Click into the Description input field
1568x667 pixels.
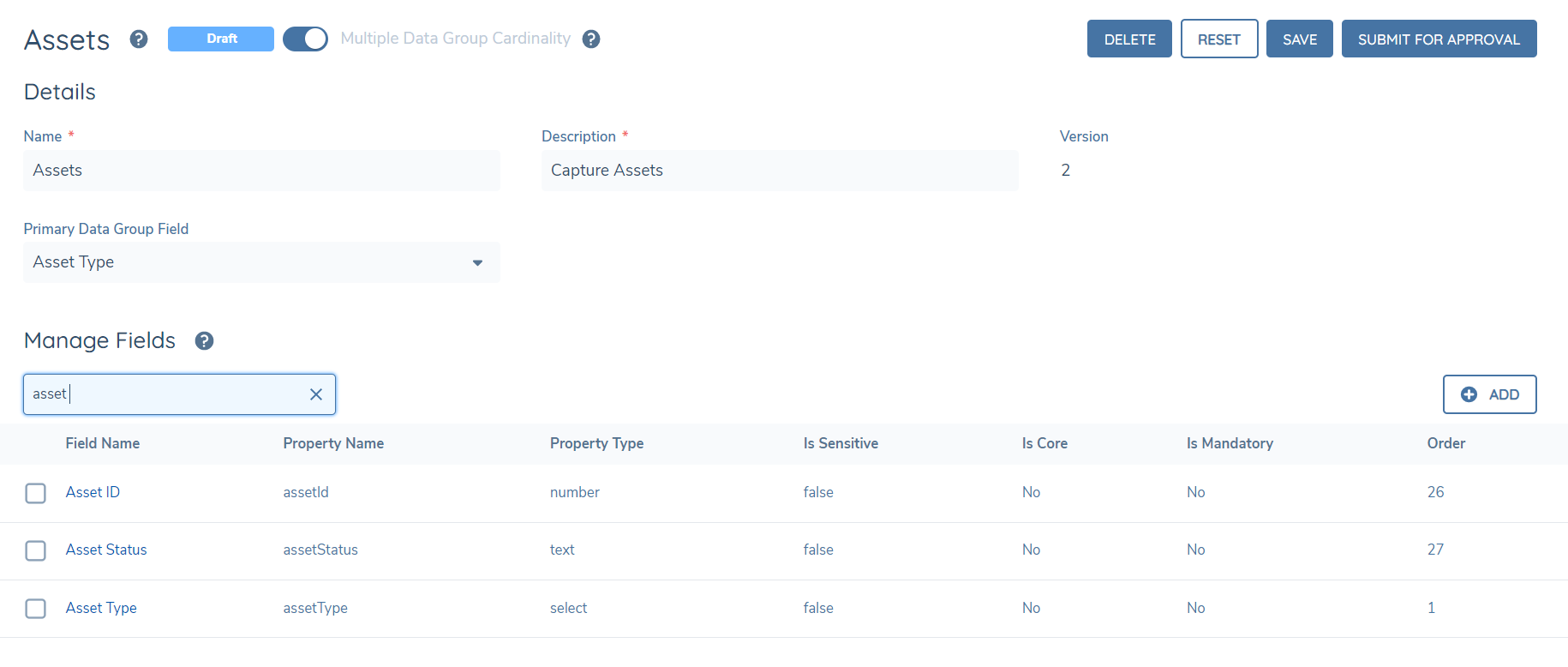click(x=779, y=171)
